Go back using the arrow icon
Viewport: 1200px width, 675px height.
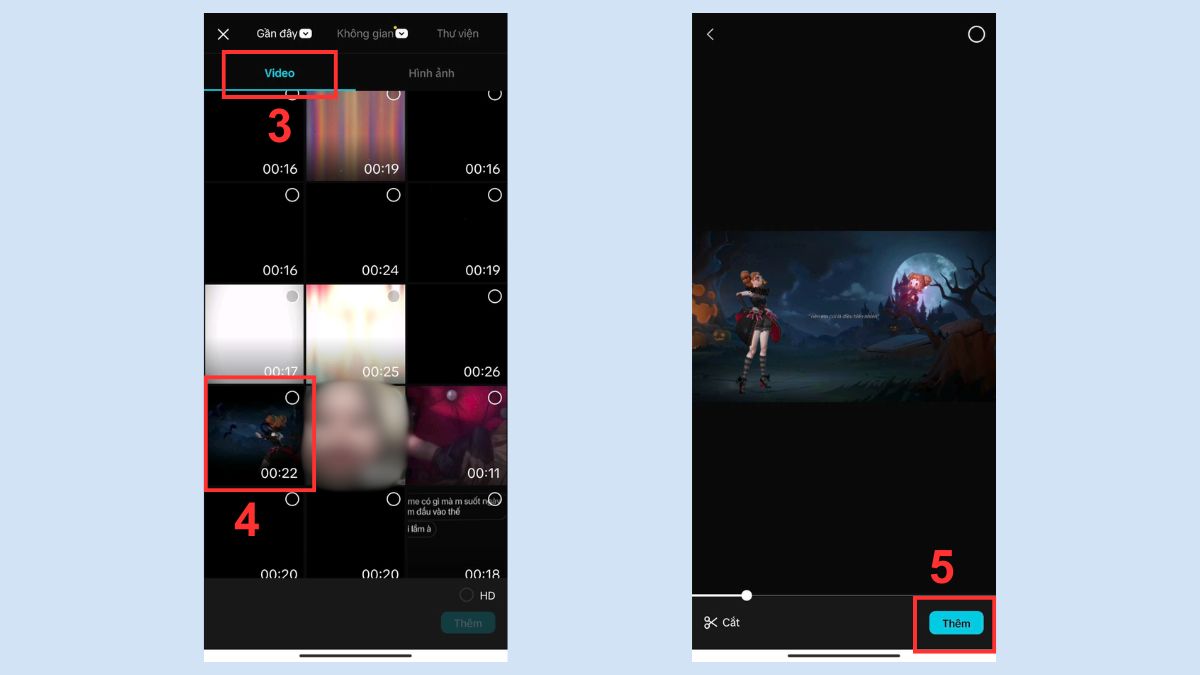point(710,34)
